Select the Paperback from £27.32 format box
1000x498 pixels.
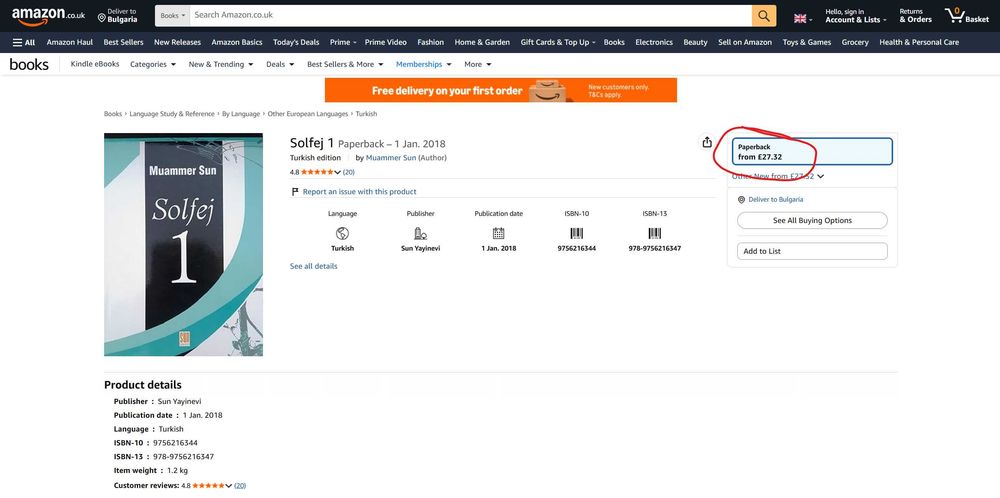tap(812, 152)
